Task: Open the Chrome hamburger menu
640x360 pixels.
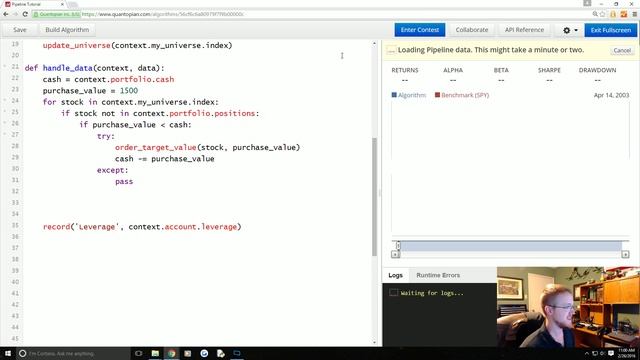Action: (635, 14)
